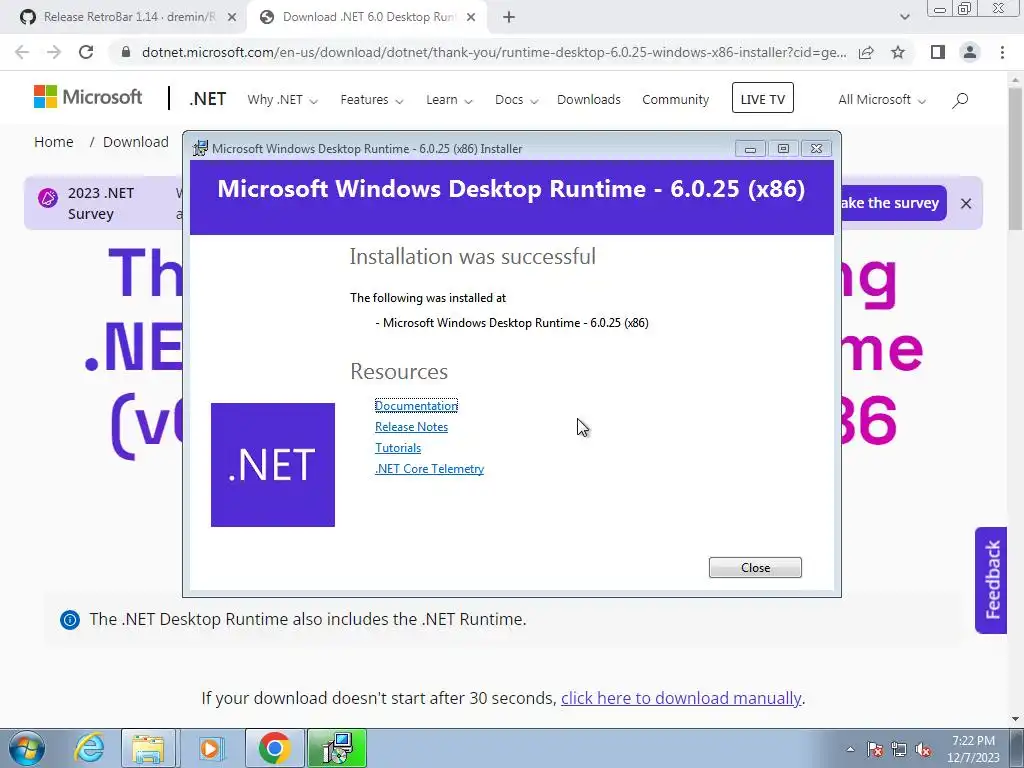Open the .NET Core Telemetry link
Image resolution: width=1024 pixels, height=768 pixels.
point(429,468)
